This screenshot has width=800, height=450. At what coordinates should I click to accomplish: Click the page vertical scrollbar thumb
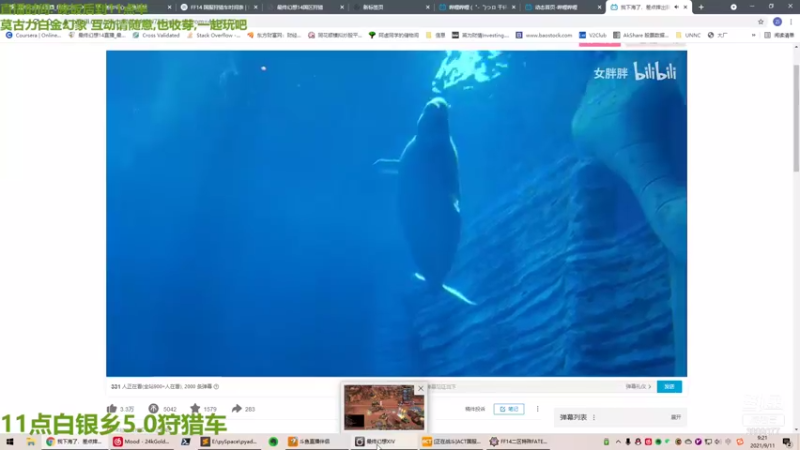796,118
